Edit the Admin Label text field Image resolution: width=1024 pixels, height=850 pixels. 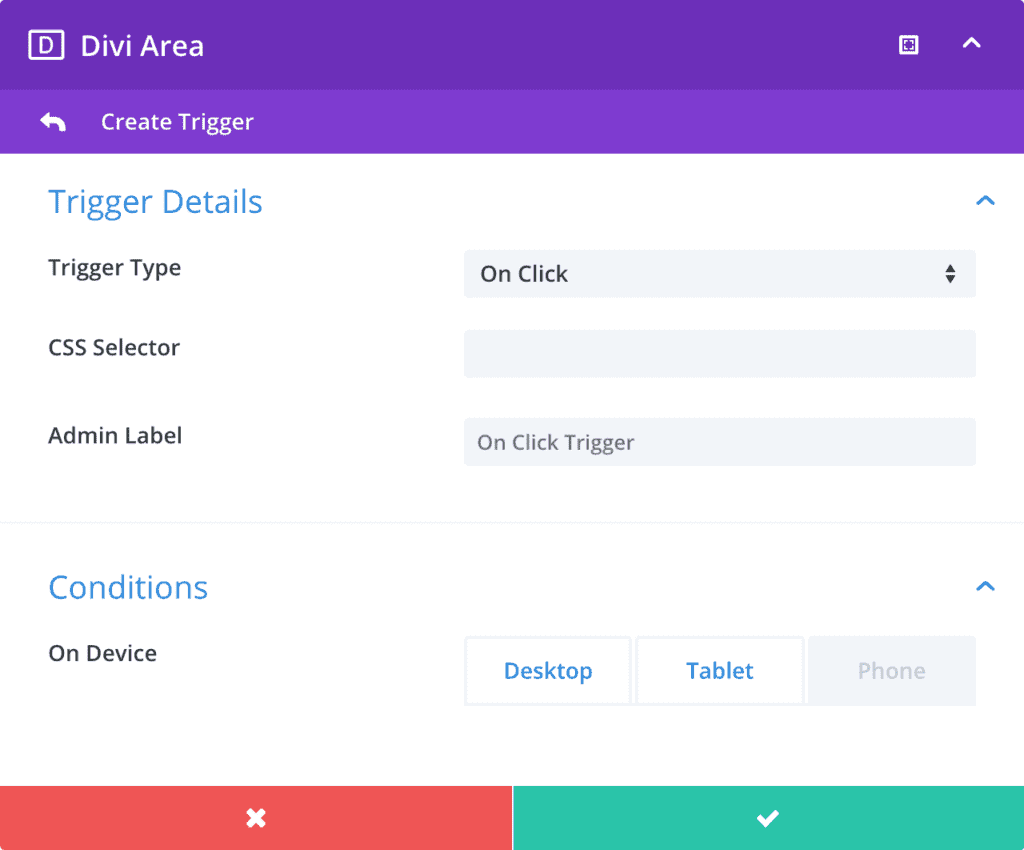point(720,442)
